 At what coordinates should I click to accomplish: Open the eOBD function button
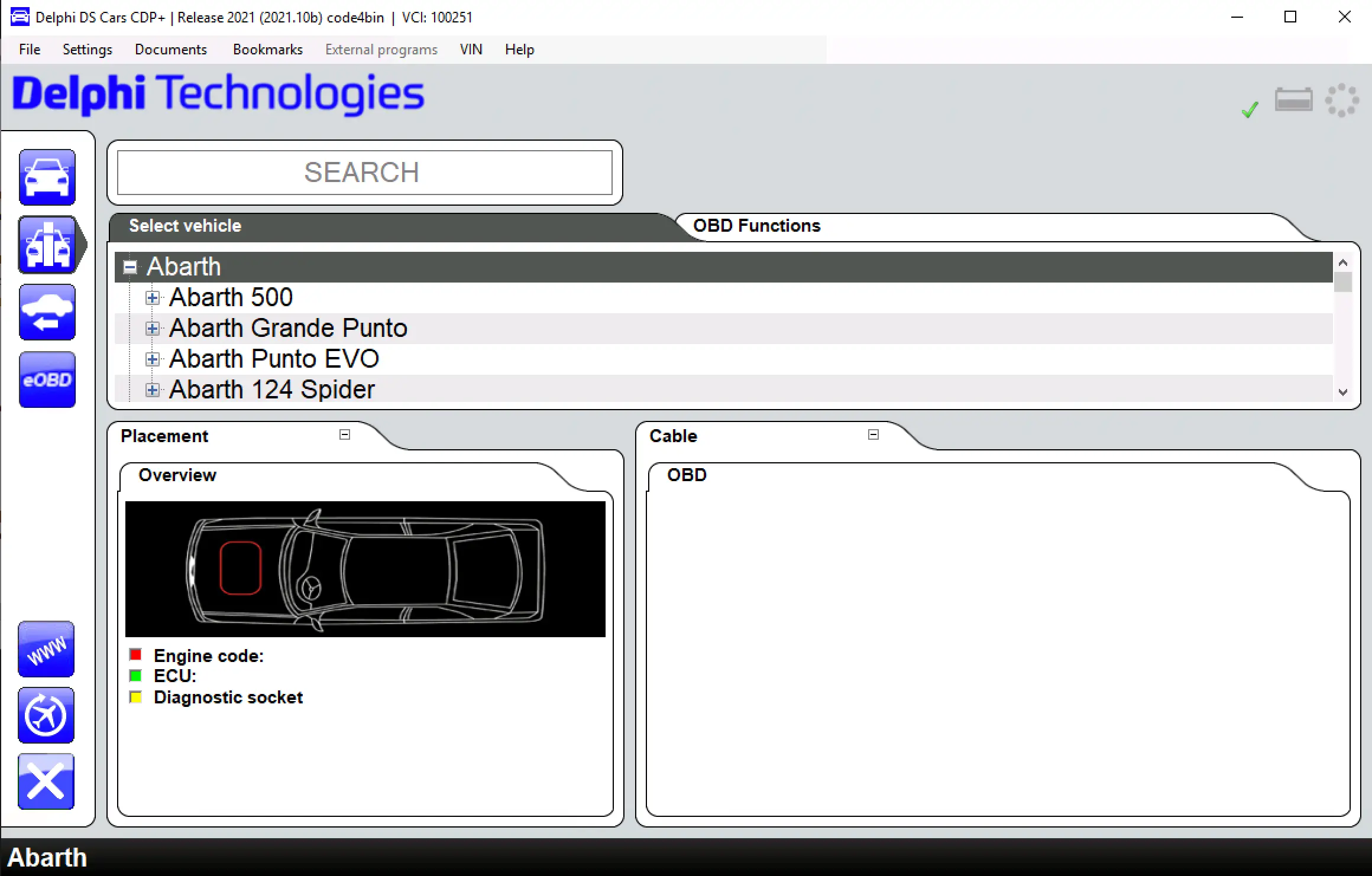pyautogui.click(x=47, y=379)
